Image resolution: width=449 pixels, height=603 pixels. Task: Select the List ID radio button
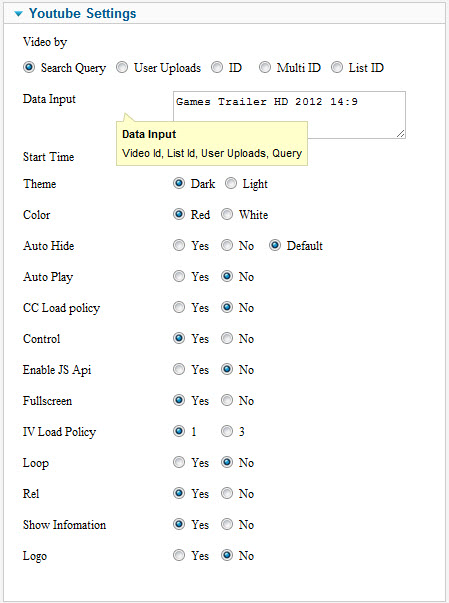(337, 68)
